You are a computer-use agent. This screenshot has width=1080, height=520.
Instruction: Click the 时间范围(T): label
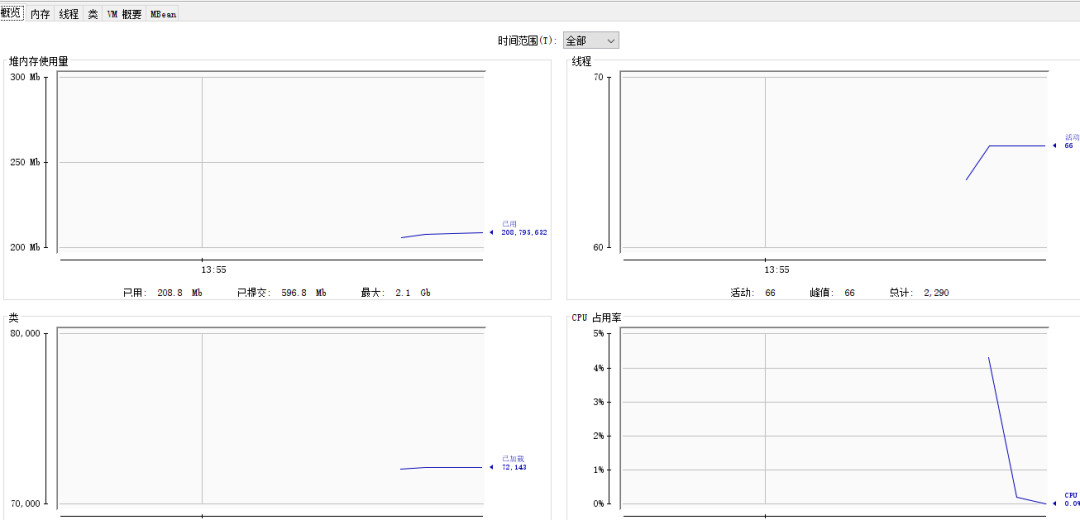tap(526, 41)
